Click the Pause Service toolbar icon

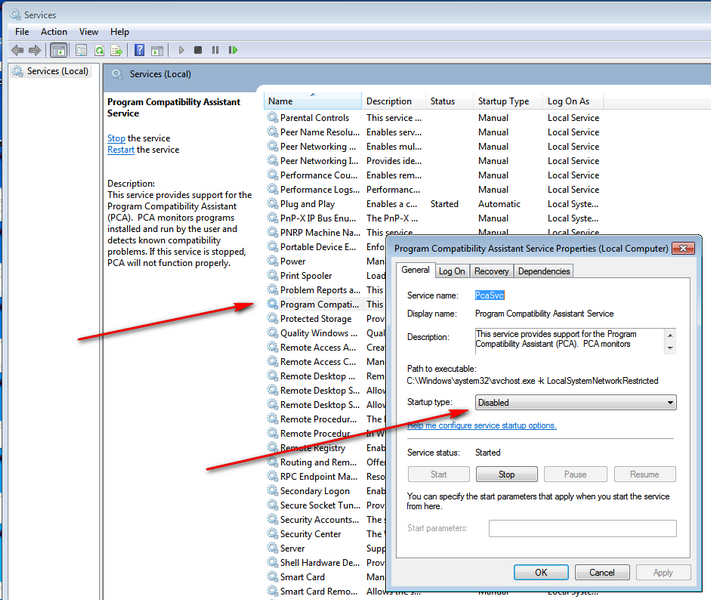pos(215,50)
